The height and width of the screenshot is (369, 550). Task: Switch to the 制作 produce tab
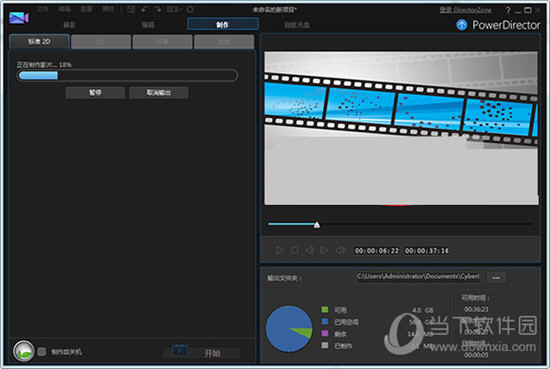click(x=223, y=25)
